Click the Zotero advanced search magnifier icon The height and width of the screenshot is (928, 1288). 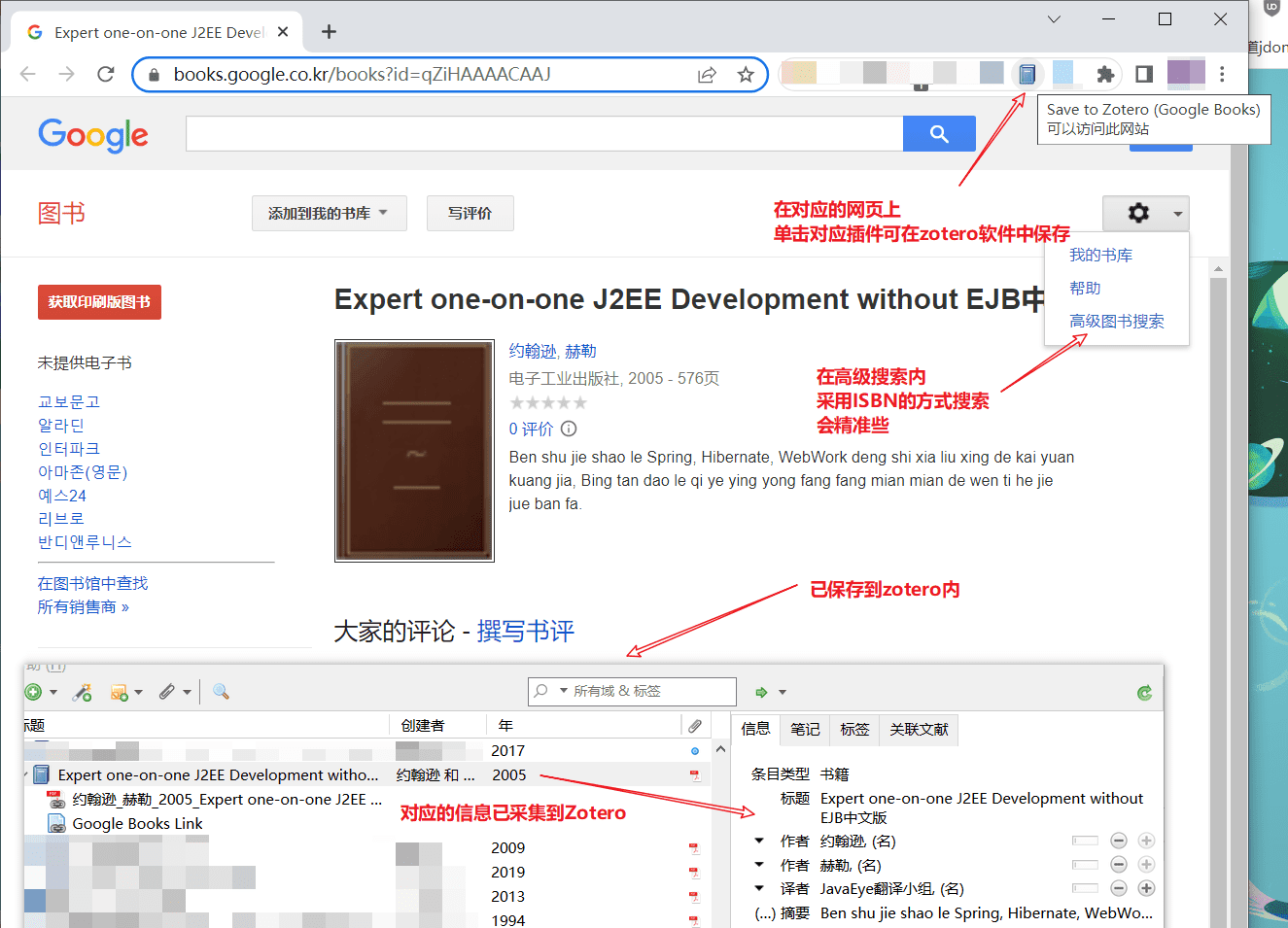coord(221,692)
